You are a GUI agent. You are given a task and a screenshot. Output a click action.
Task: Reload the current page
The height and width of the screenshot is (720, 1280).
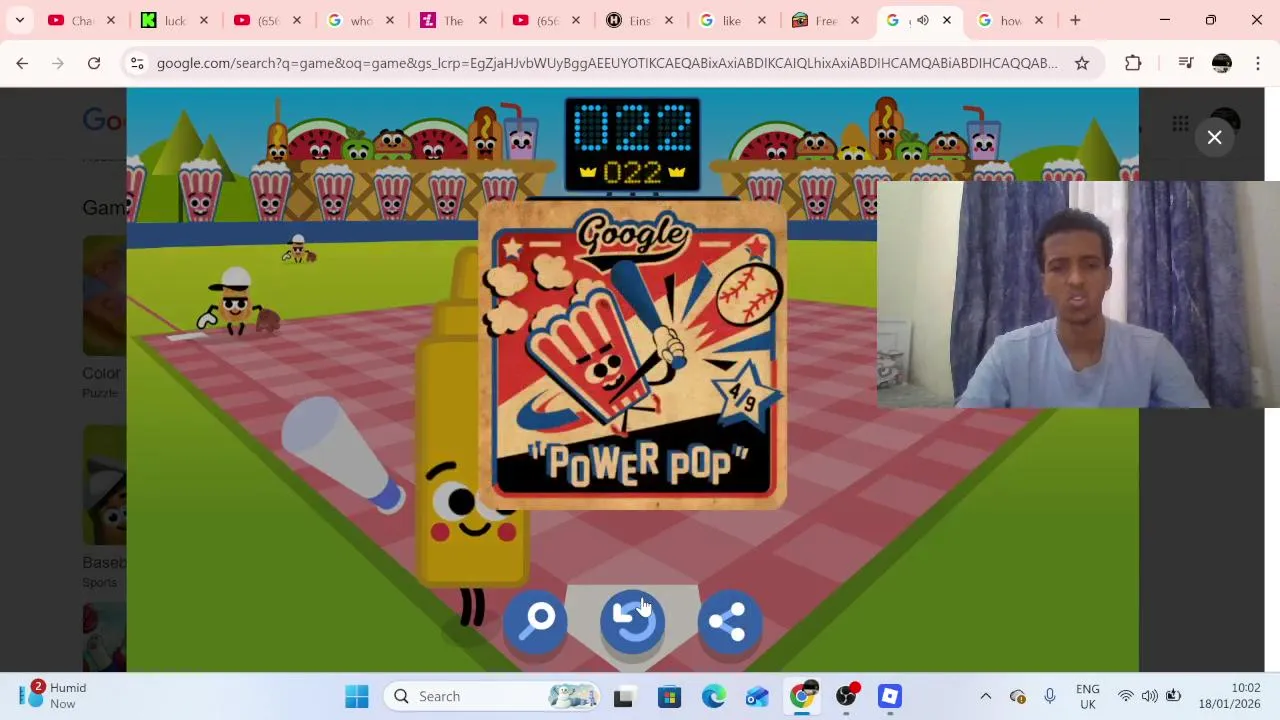(94, 63)
